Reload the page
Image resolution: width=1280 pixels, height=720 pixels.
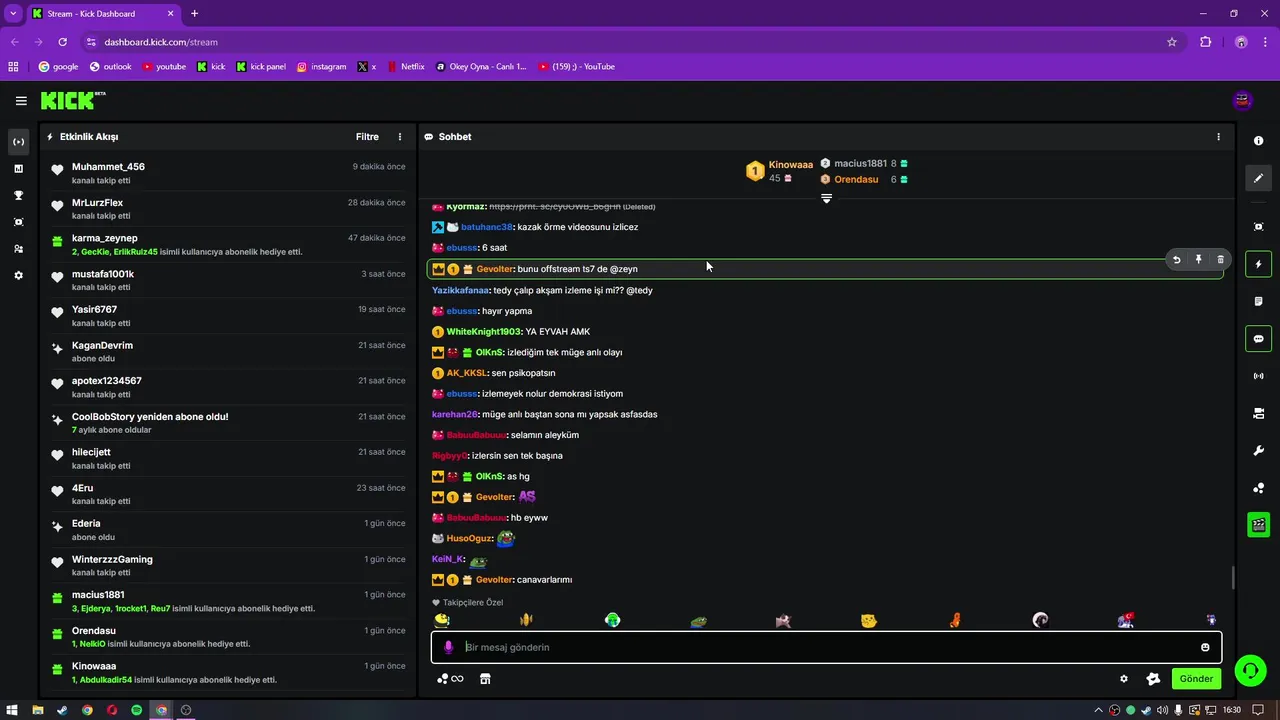[62, 42]
